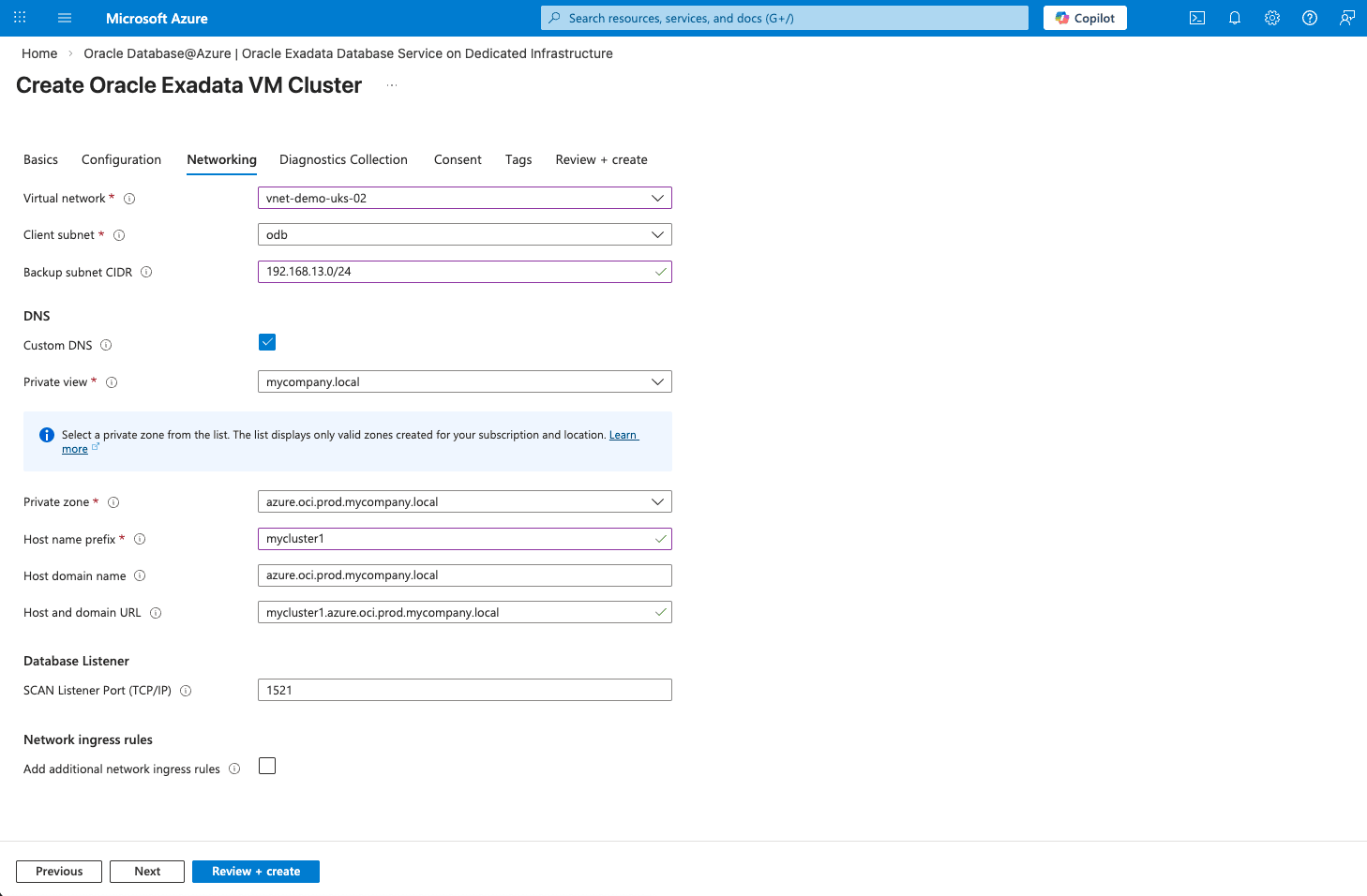Open the portal Settings gear
Image resolution: width=1367 pixels, height=896 pixels.
1271,17
